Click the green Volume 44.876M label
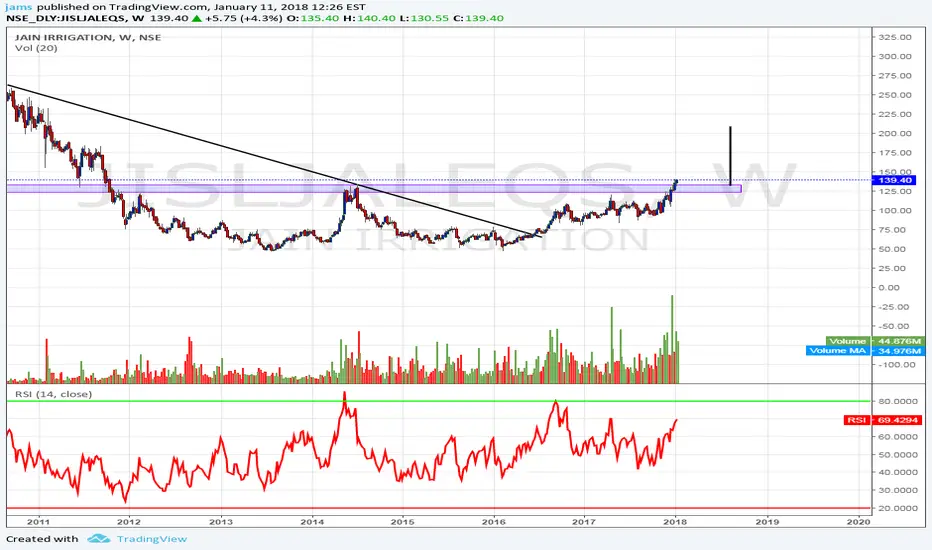This screenshot has width=932, height=550. (x=874, y=341)
